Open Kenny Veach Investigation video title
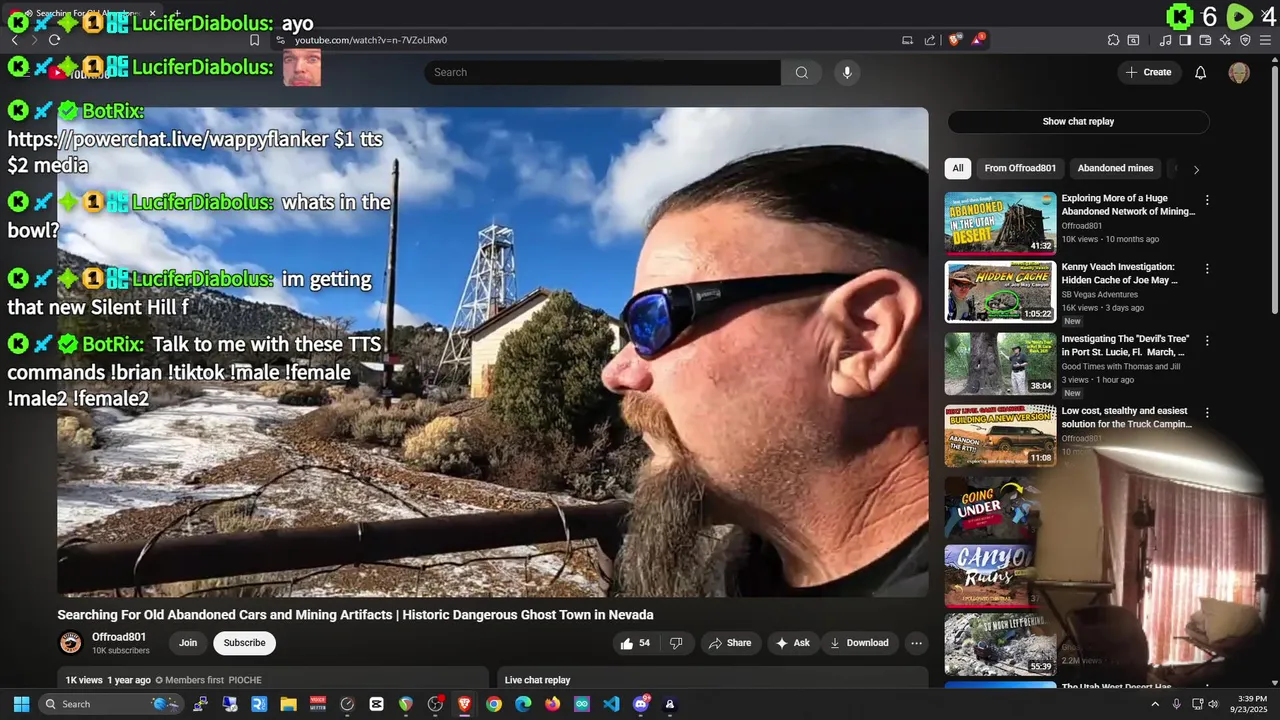This screenshot has width=1280, height=720. pyautogui.click(x=1119, y=274)
